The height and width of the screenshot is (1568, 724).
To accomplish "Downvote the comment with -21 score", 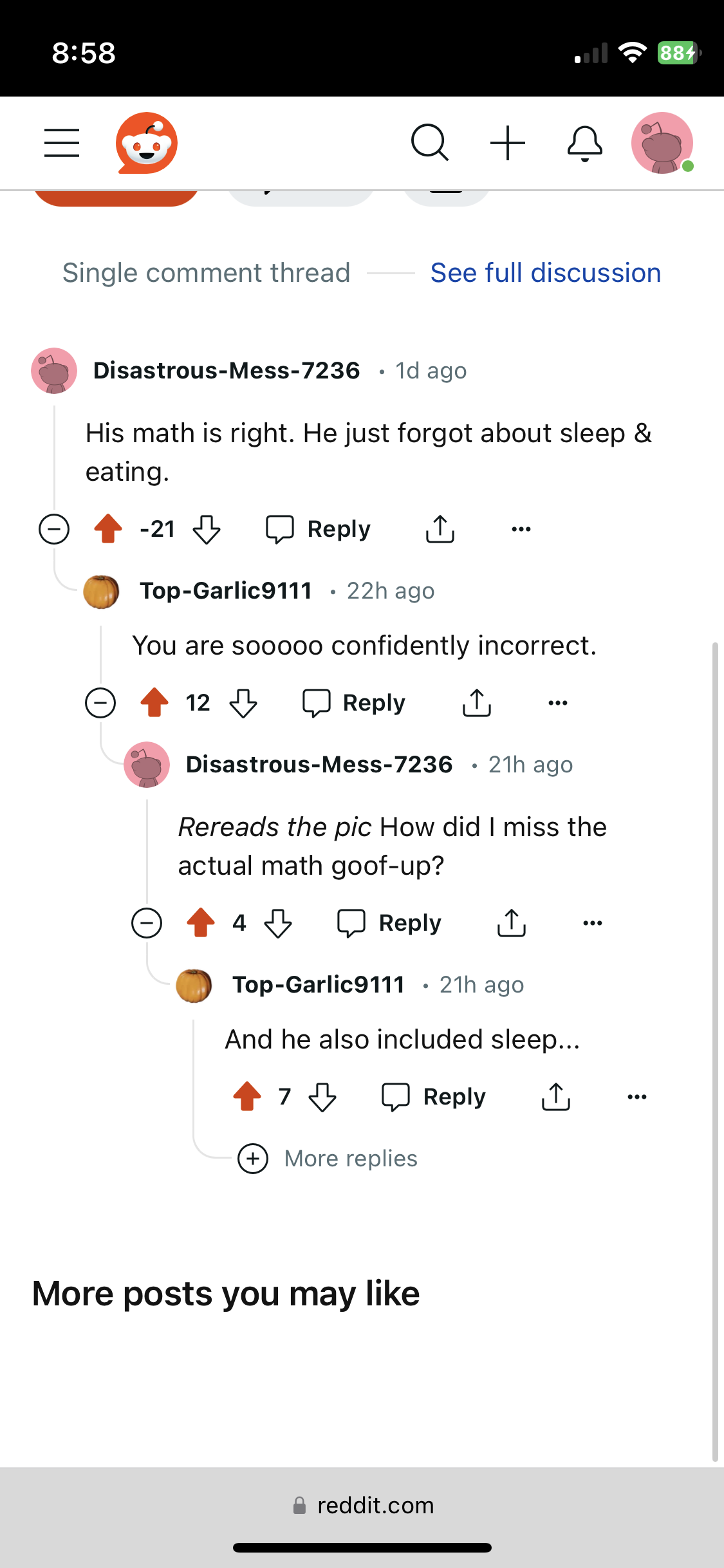I will click(x=207, y=529).
